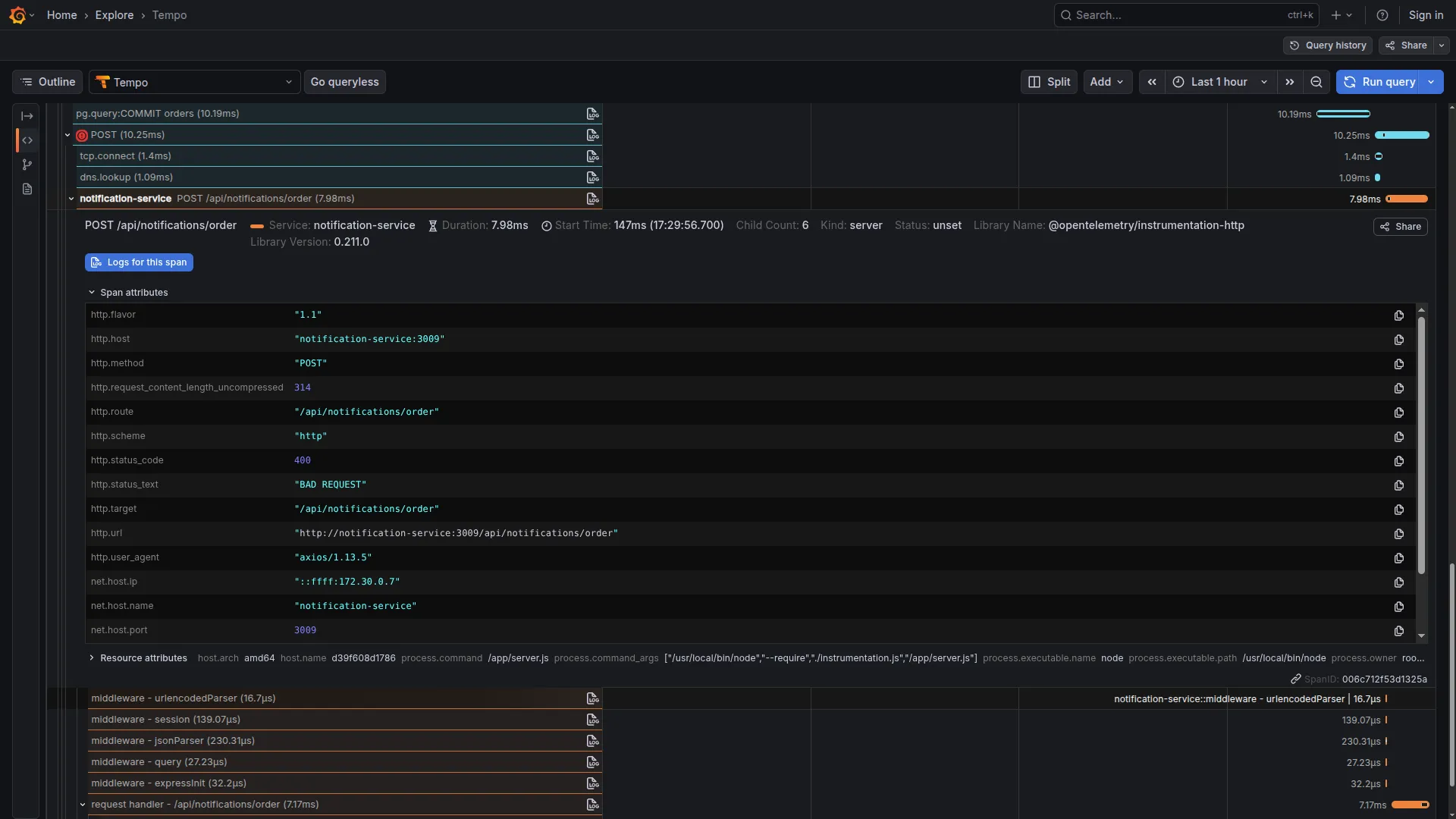Screen dimensions: 1456x819
Task: Open the Last 1 hour time range picker
Action: pos(1216,82)
